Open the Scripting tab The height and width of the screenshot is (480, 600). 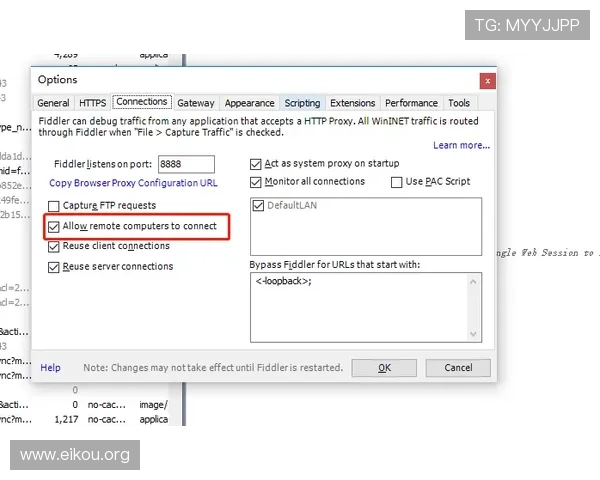302,103
